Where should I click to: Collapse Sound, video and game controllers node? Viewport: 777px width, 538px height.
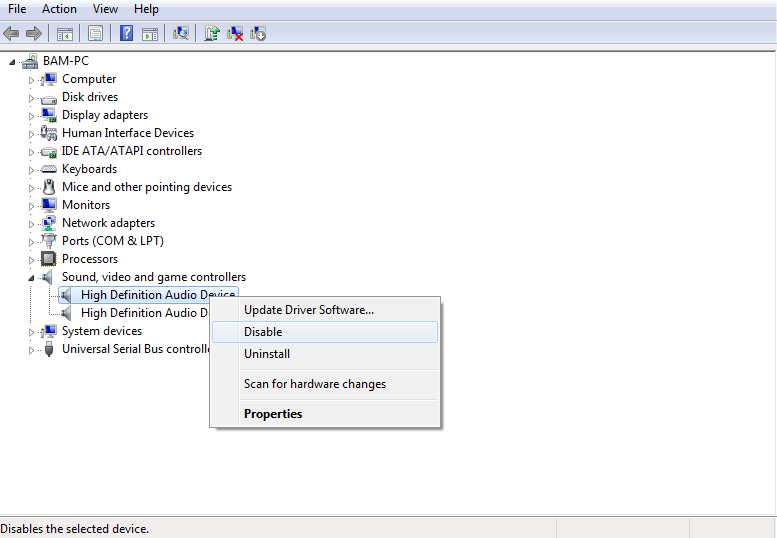(x=31, y=278)
